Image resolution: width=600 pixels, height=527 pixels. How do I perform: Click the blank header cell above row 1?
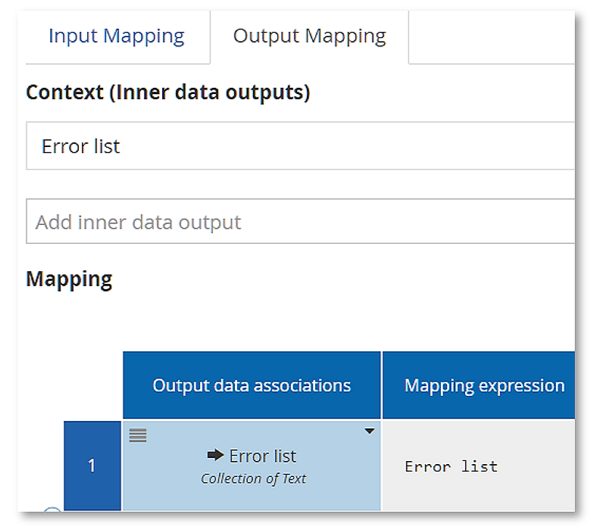[92, 385]
